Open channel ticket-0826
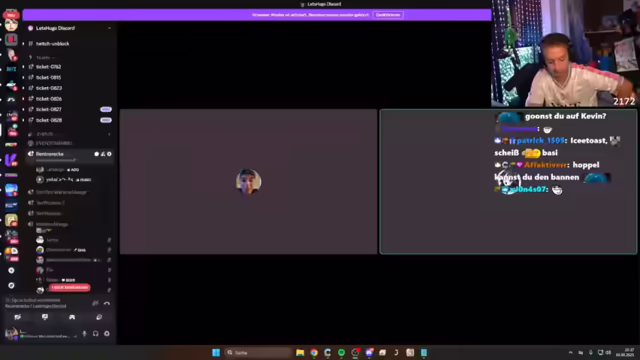 click(49, 99)
